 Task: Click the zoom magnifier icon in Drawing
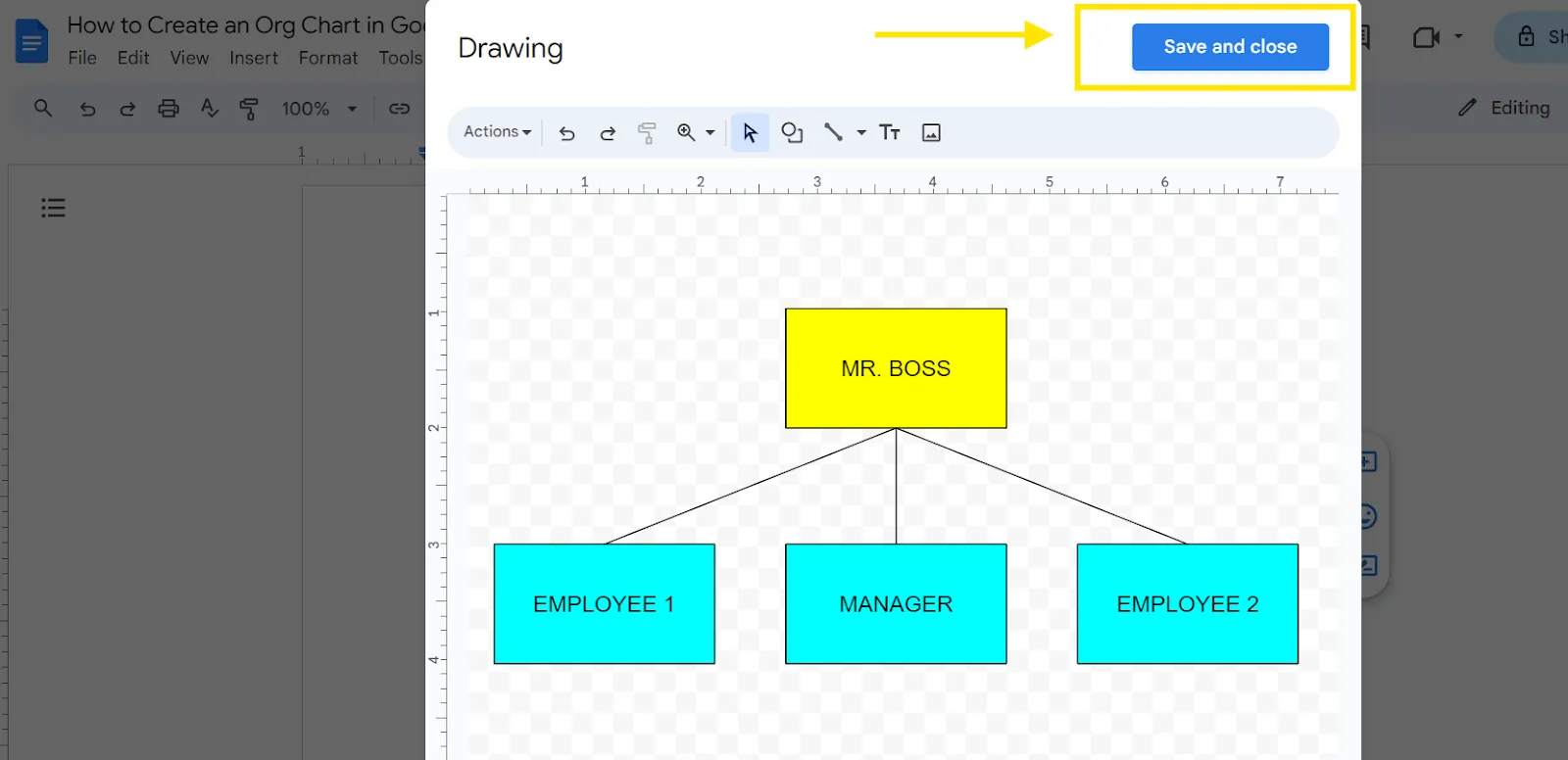[x=686, y=132]
